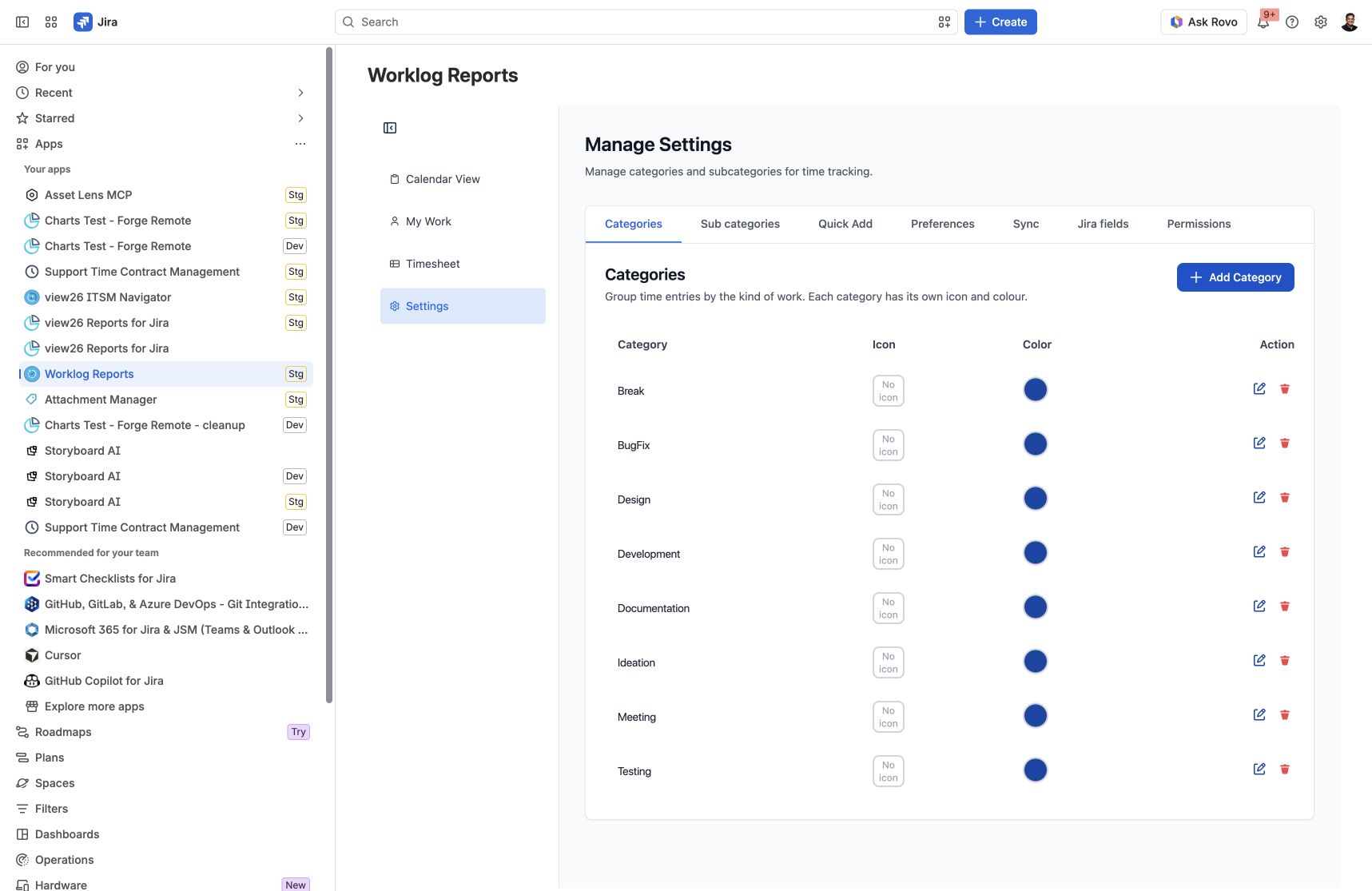Open the help question mark icon
This screenshot has width=1372, height=891.
(x=1292, y=22)
